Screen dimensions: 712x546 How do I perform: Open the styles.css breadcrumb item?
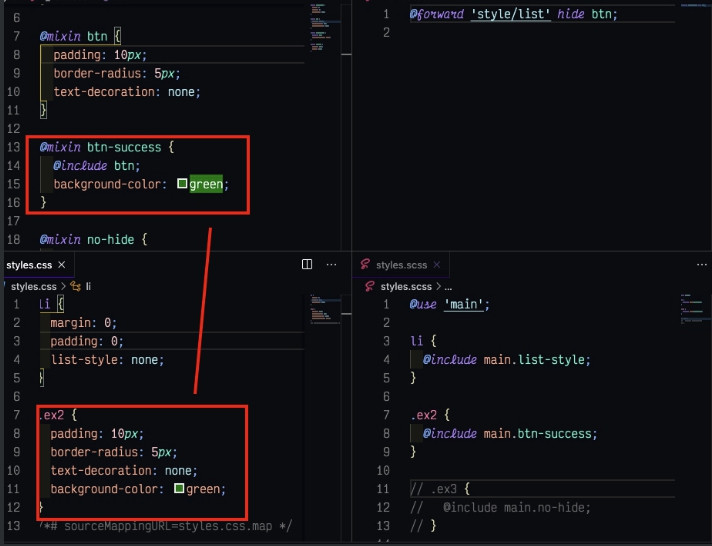coord(34,287)
